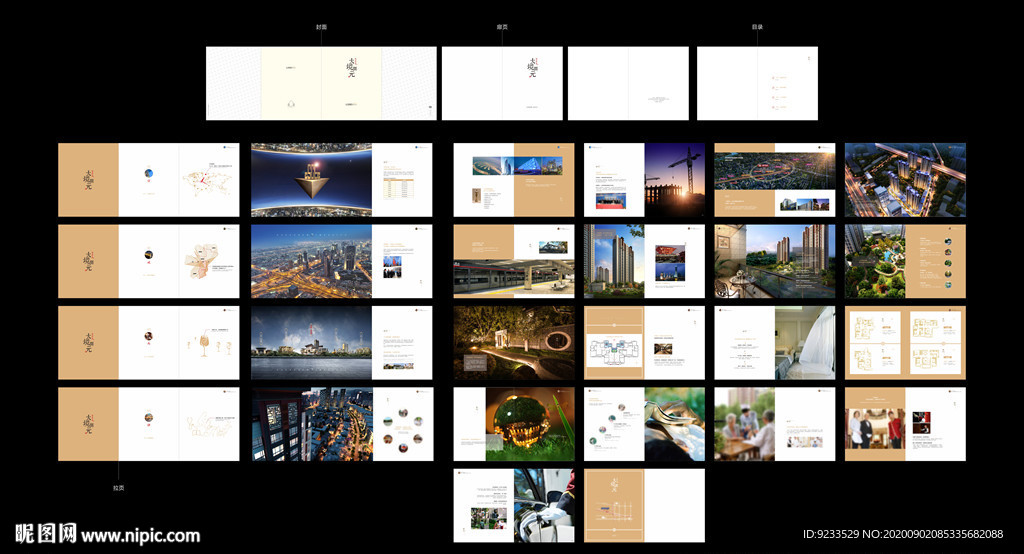Select the wide cover spread at top
The height and width of the screenshot is (554, 1024).
[x=321, y=83]
